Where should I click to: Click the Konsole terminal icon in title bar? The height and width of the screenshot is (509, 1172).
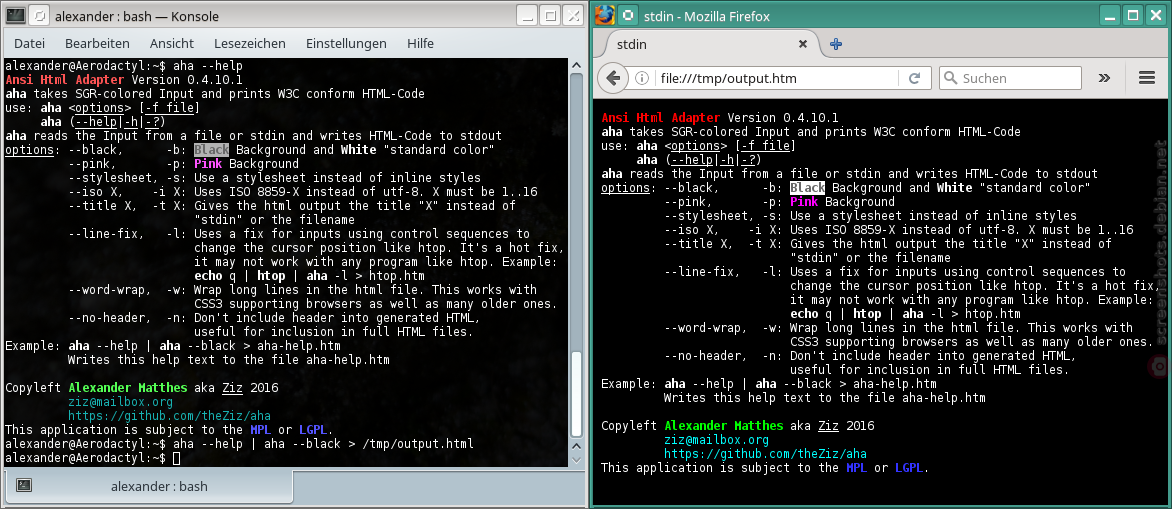point(16,15)
